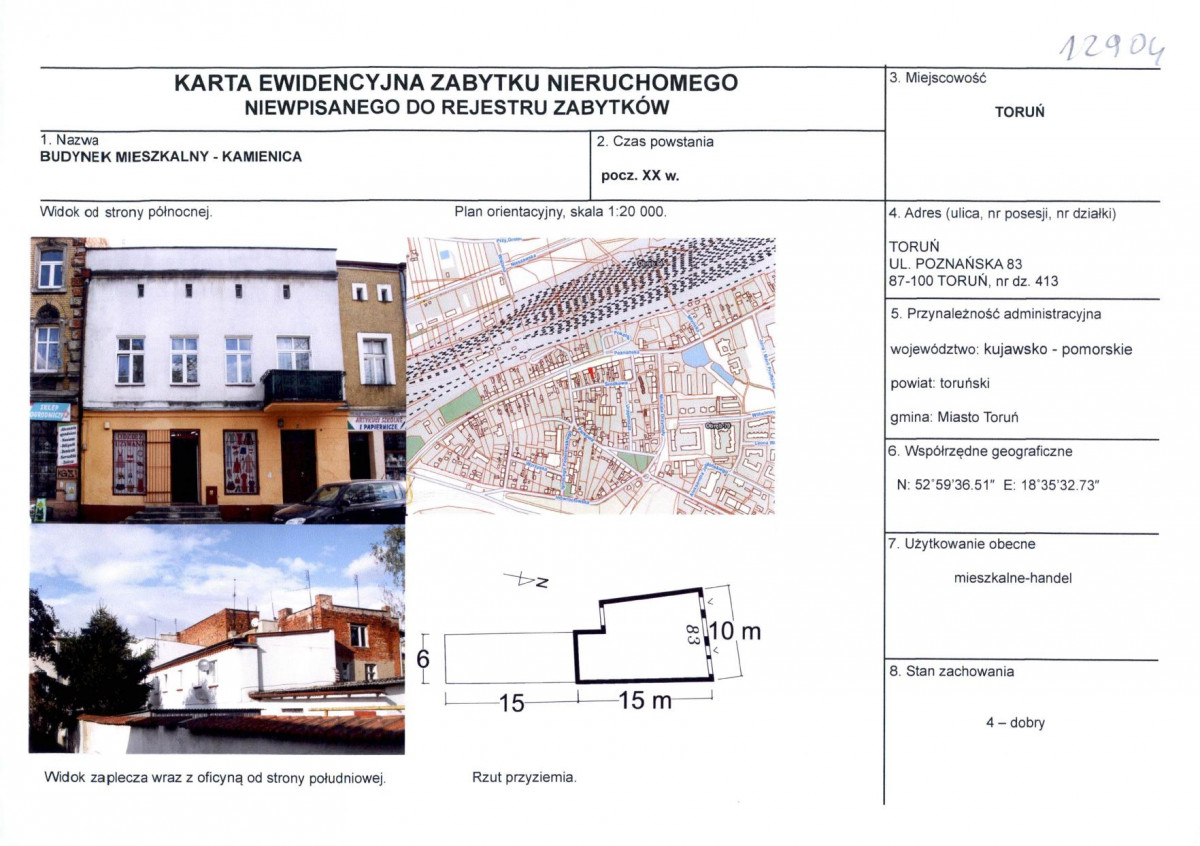The height and width of the screenshot is (846, 1200).
Task: Click TORUŃ in the Miejscowość field
Action: (x=1019, y=112)
